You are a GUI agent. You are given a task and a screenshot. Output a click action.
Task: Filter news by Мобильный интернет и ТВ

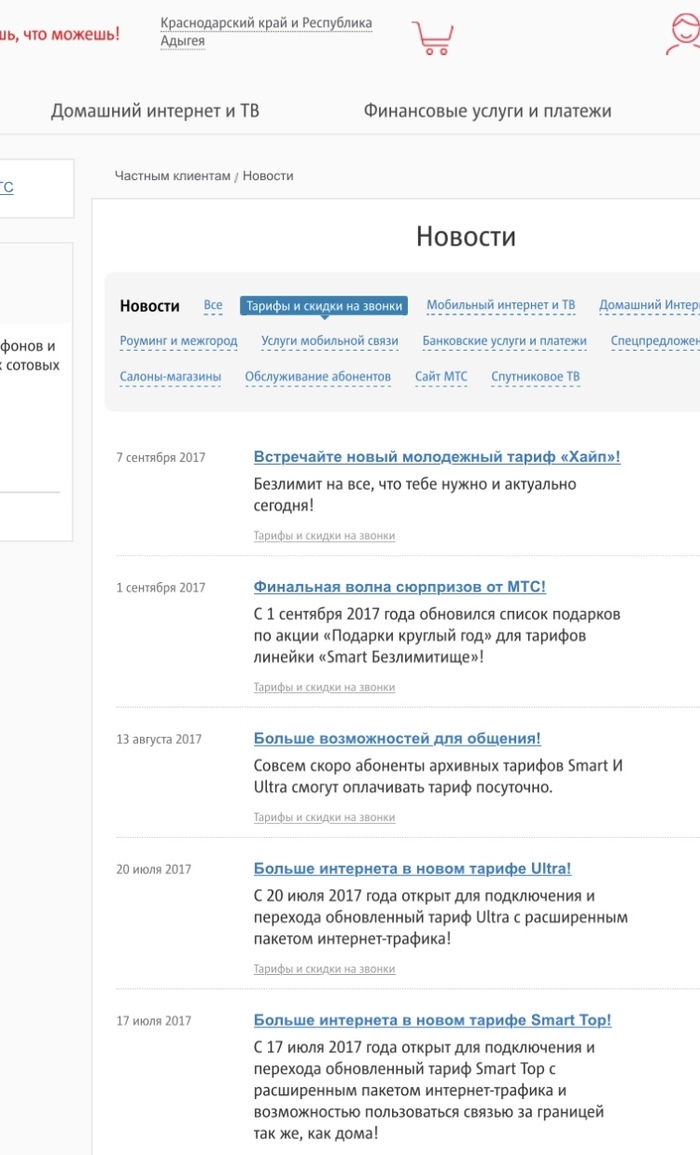pos(500,305)
